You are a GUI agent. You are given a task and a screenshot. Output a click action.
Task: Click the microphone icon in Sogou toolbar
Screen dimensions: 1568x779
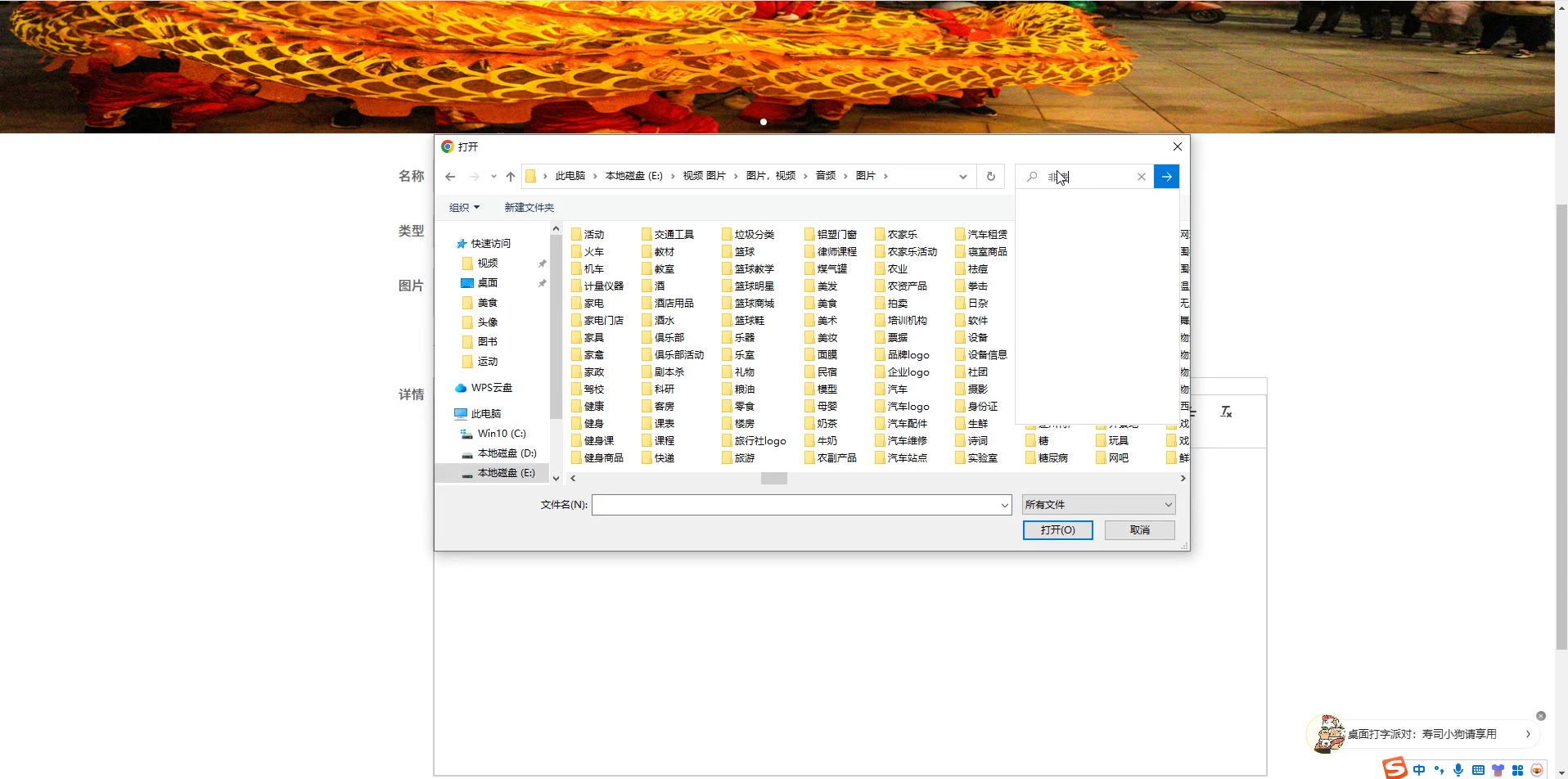(x=1458, y=770)
